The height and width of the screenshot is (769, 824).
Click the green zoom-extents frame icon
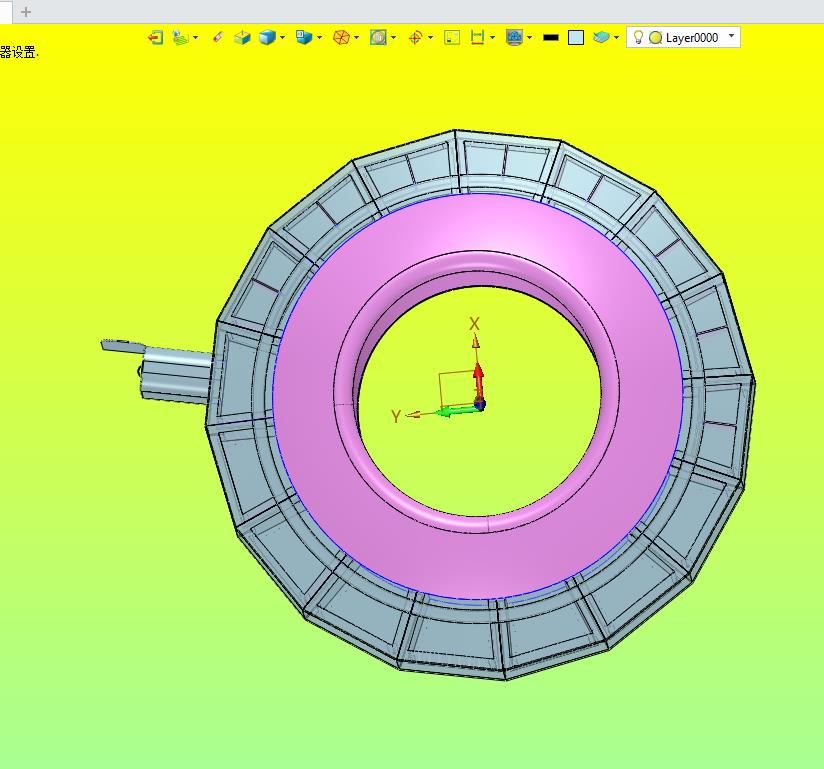pyautogui.click(x=452, y=37)
